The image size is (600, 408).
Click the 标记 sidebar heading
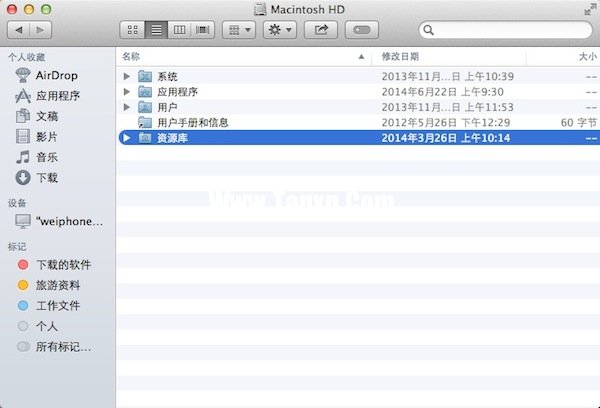pyautogui.click(x=17, y=246)
